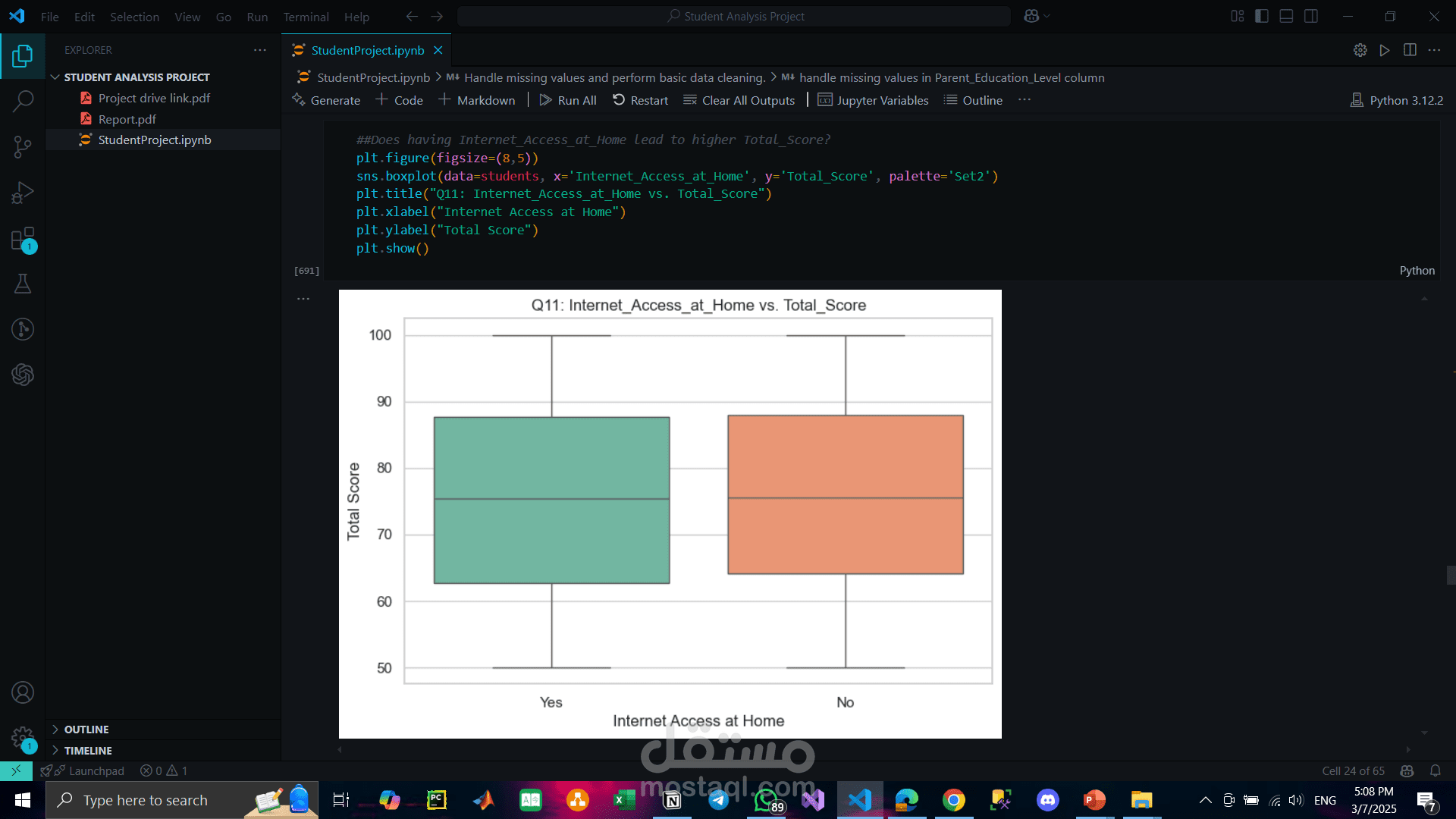
Task: Open the Source Control view
Action: (x=23, y=147)
